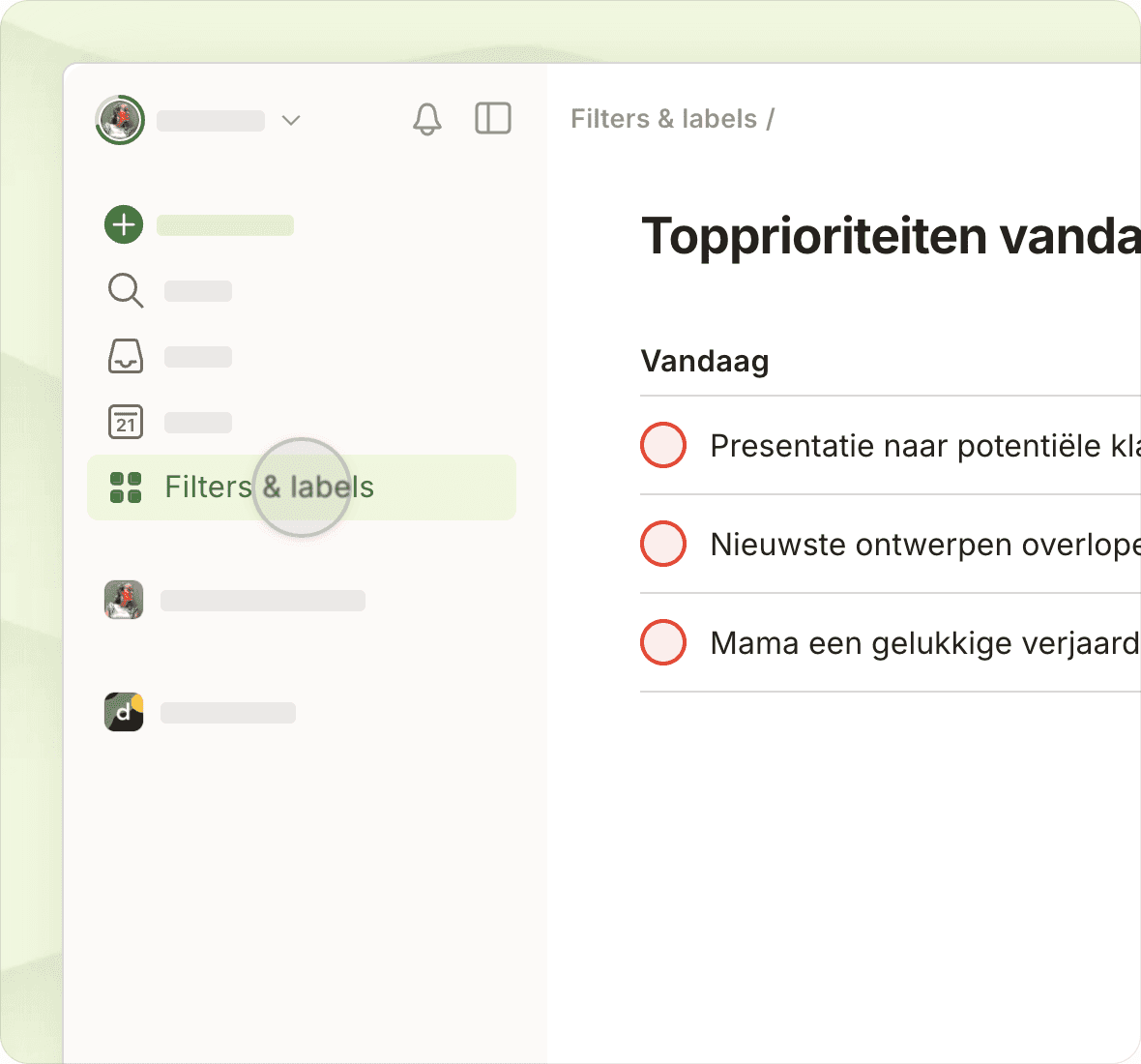
Task: Open search via the magnifier icon
Action: [x=125, y=290]
